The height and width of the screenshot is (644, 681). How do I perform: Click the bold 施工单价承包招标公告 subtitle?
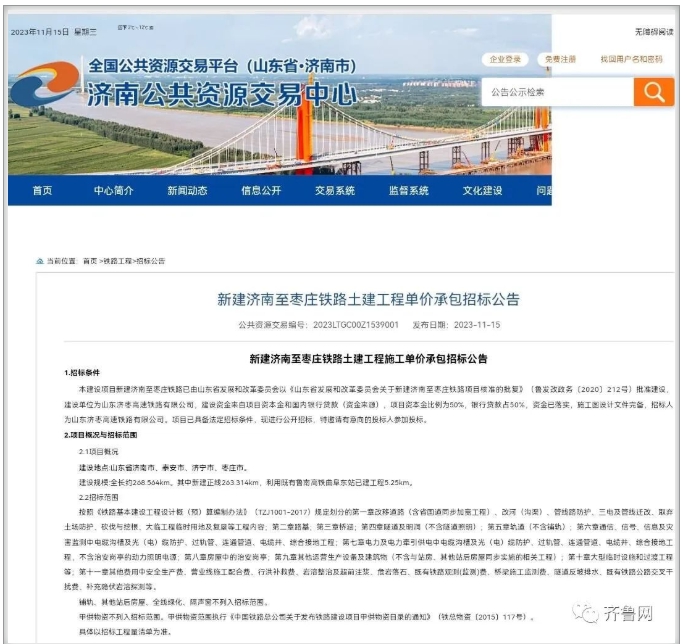[x=368, y=359]
